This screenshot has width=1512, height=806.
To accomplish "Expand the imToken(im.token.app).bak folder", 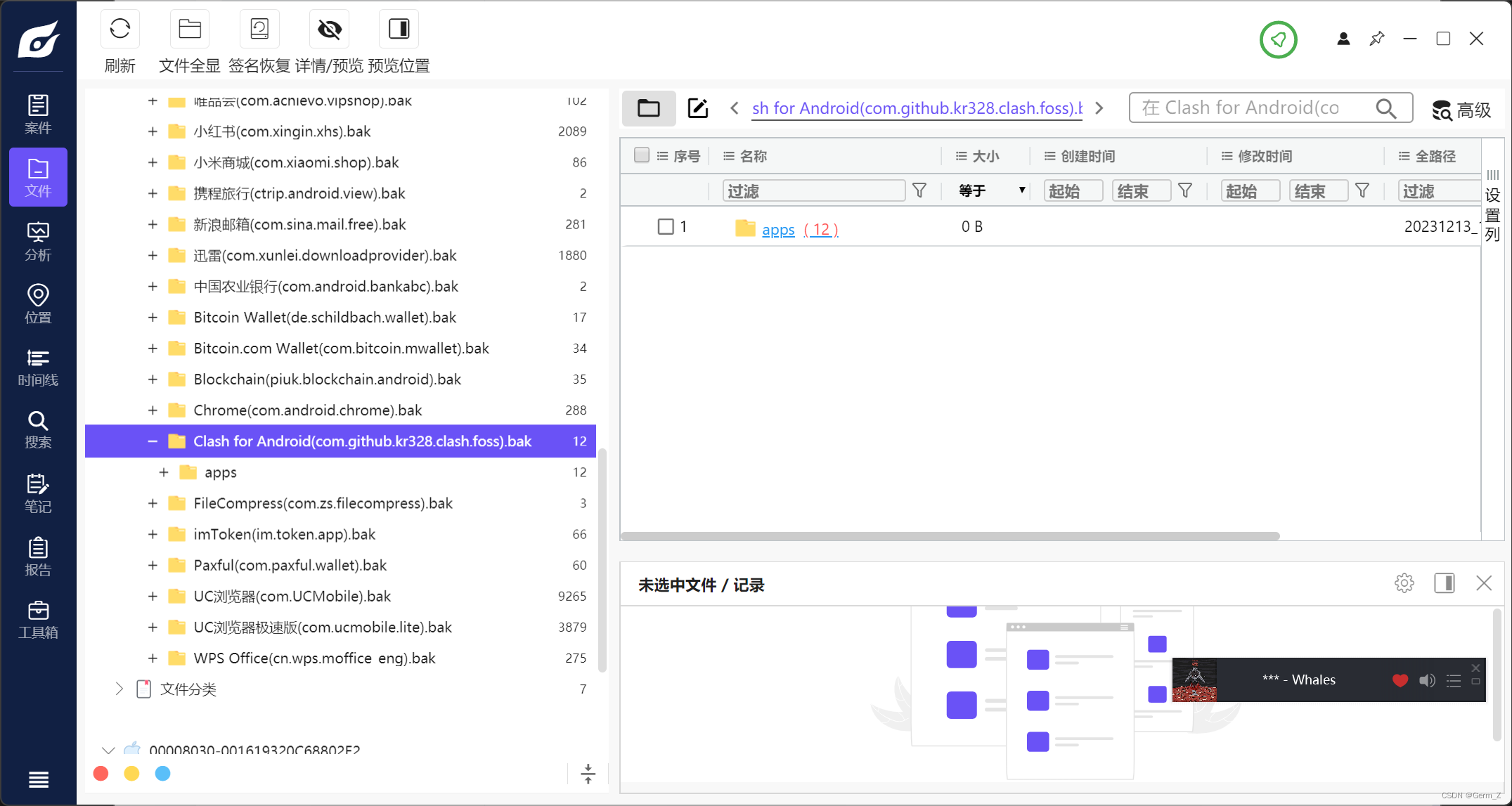I will pyautogui.click(x=153, y=535).
